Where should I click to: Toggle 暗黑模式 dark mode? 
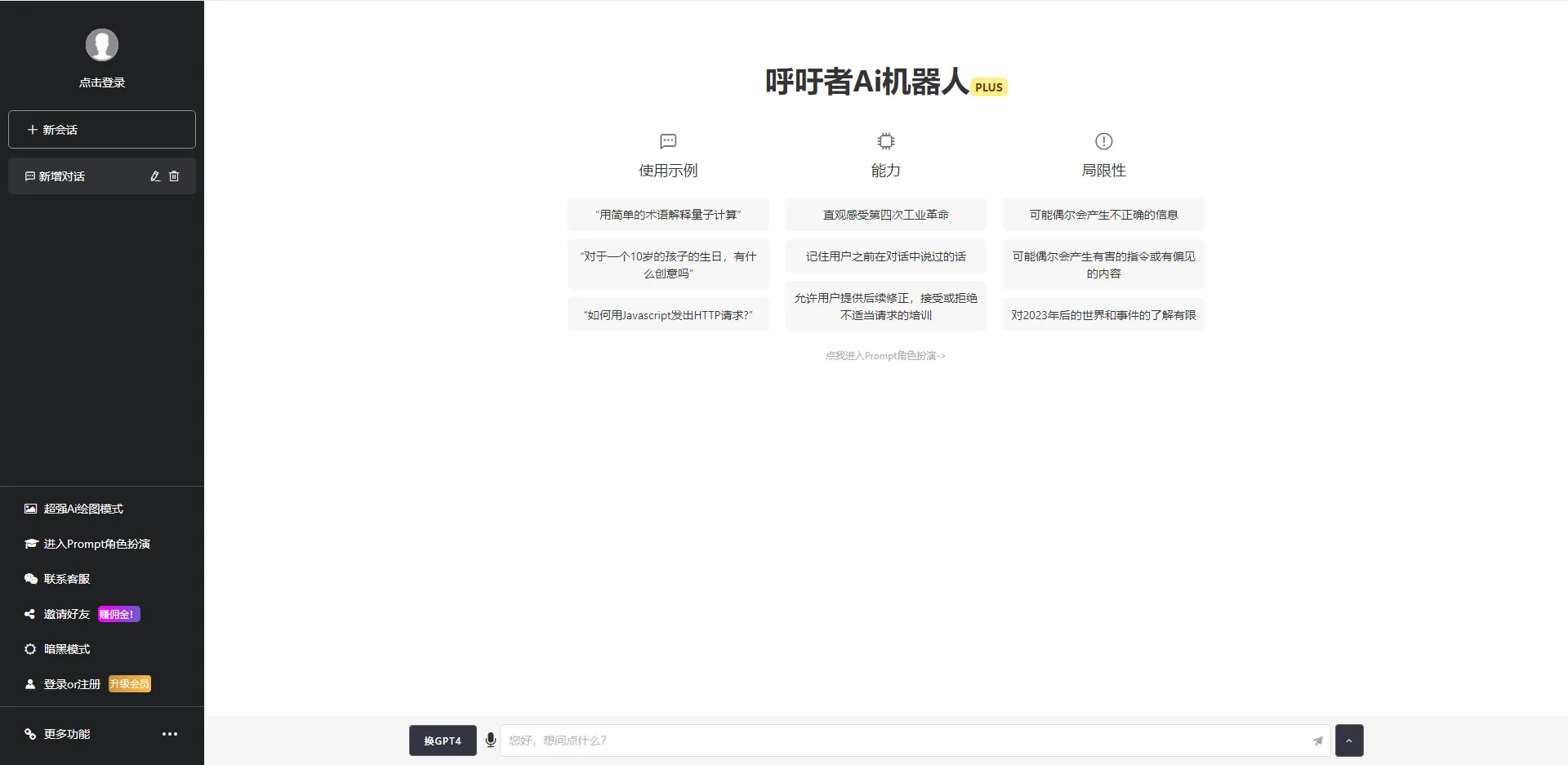[x=67, y=649]
